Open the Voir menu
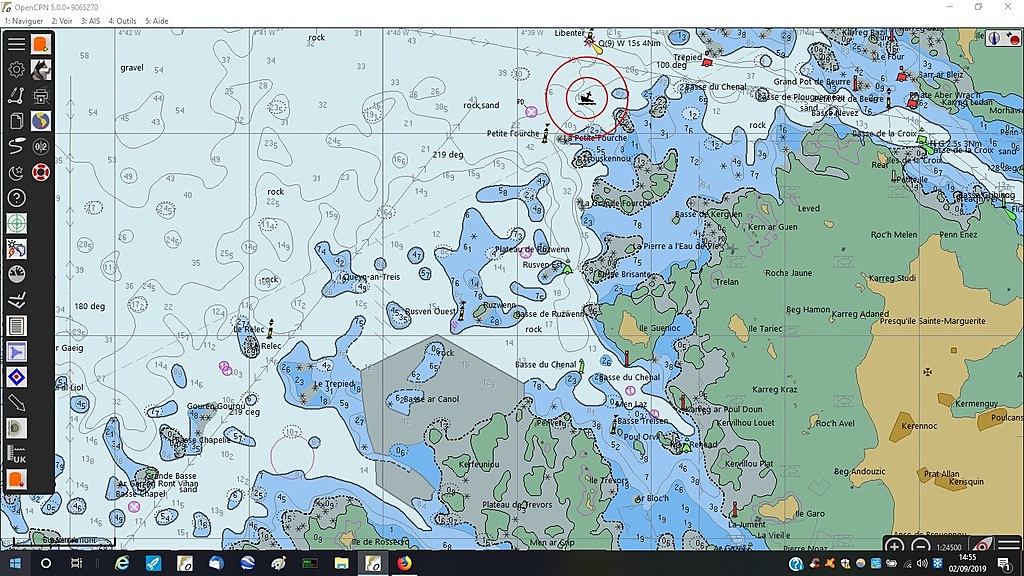Screen dimensions: 1024x576 click(x=62, y=21)
